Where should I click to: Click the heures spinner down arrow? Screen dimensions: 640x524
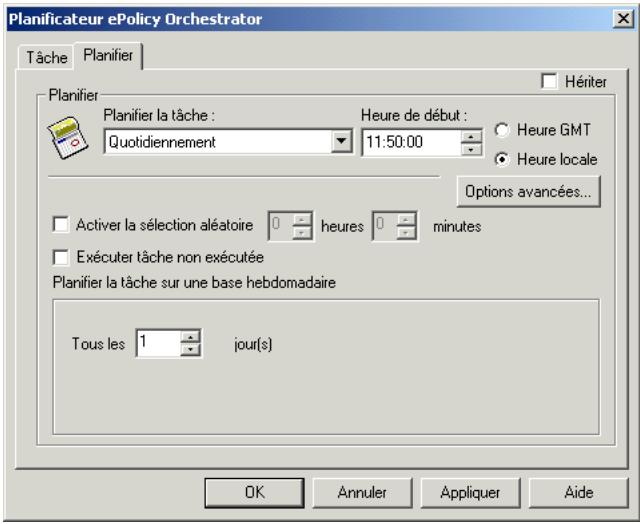click(302, 233)
